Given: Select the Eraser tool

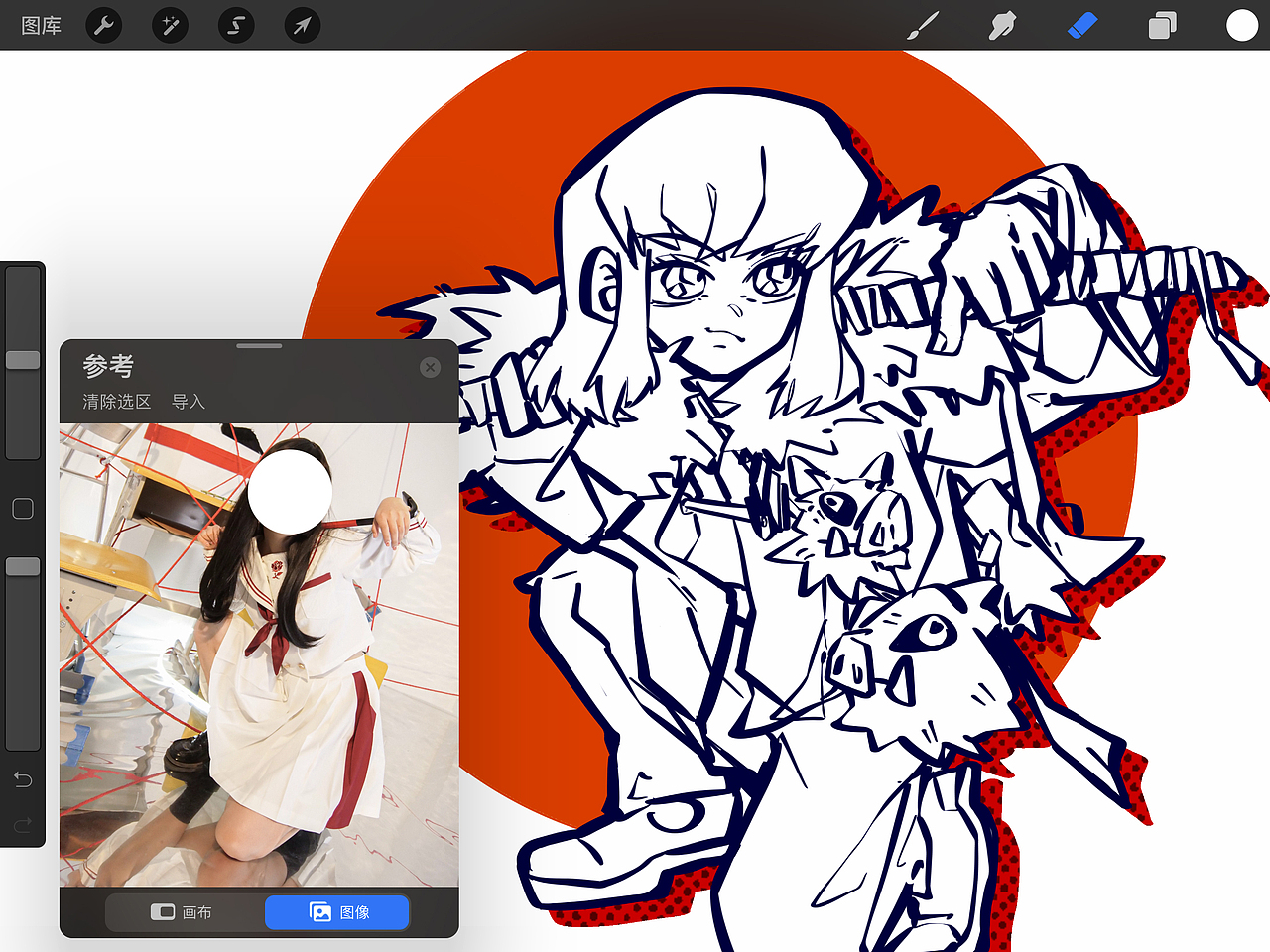Looking at the screenshot, I should [x=1082, y=25].
